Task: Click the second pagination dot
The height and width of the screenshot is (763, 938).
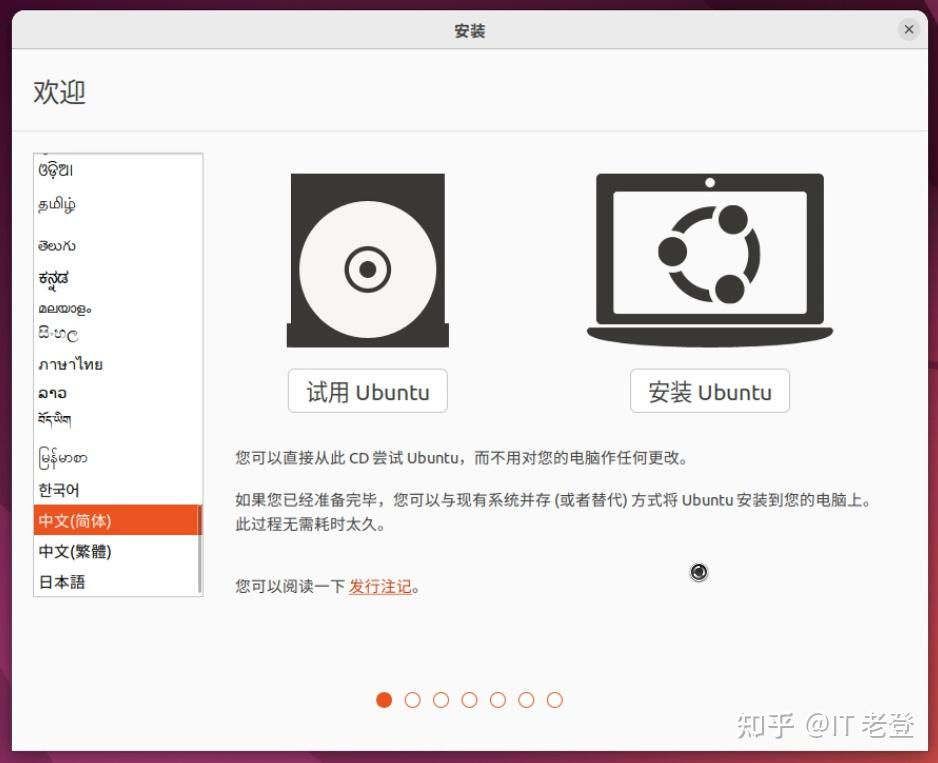Action: pyautogui.click(x=412, y=700)
